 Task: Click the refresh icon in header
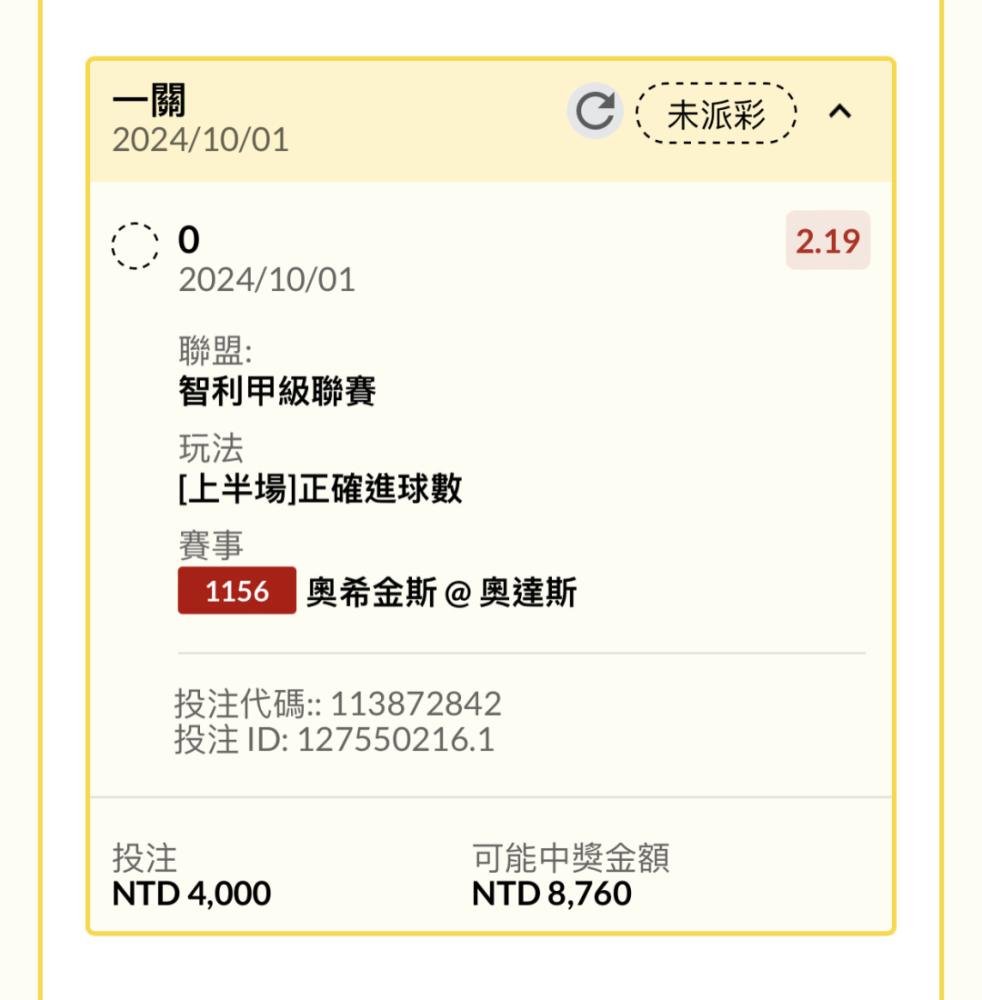coord(595,111)
